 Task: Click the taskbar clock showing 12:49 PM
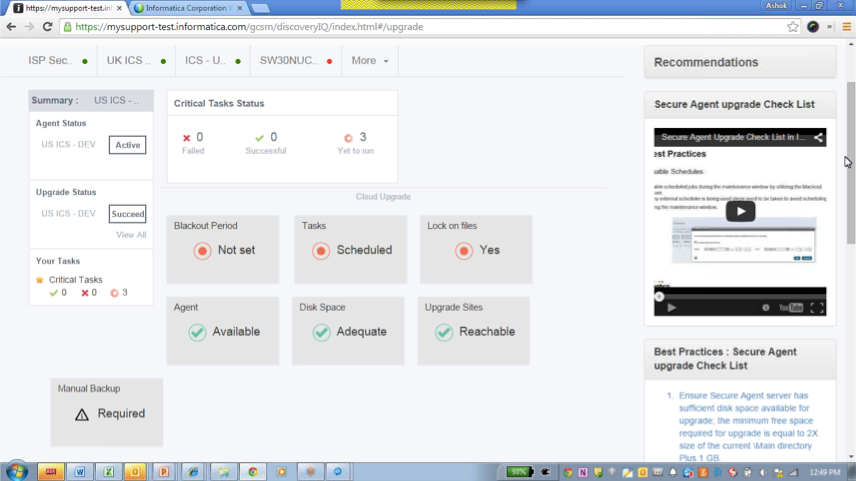point(825,472)
